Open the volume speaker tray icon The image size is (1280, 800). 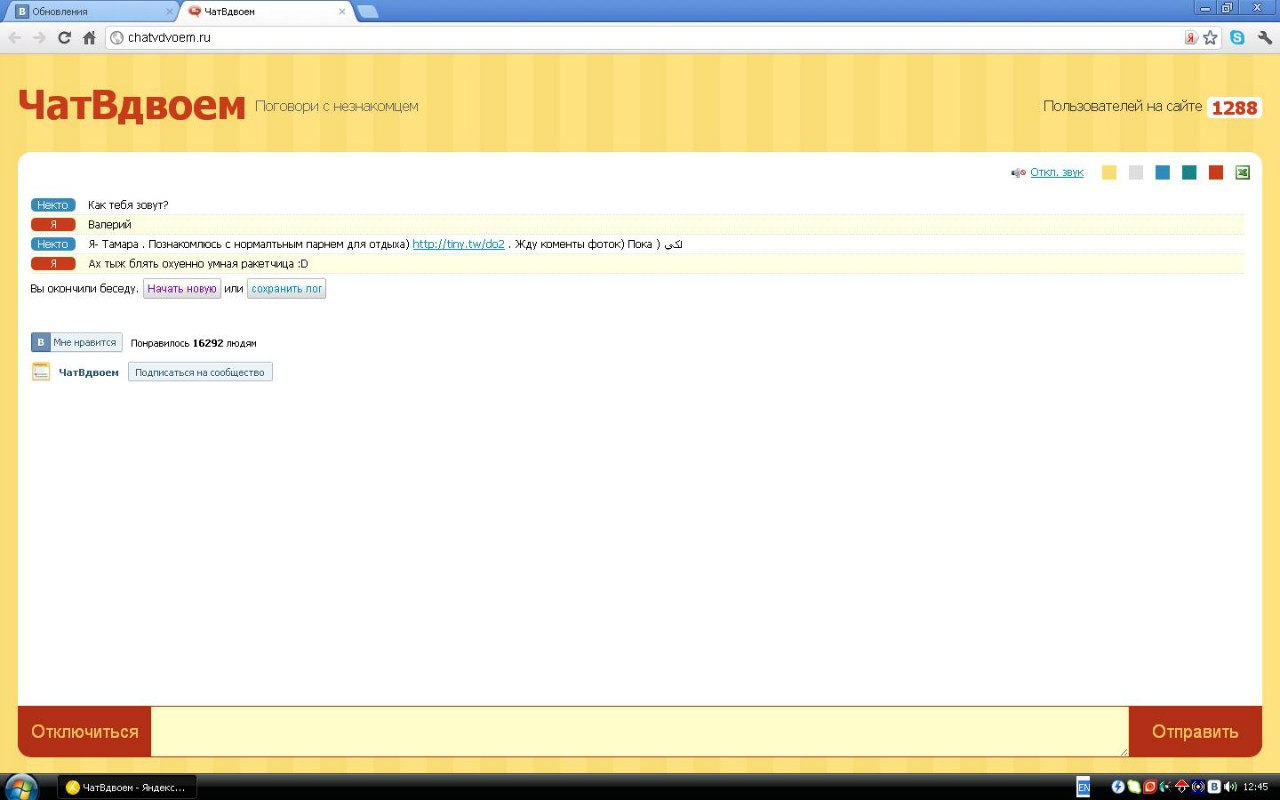click(x=1230, y=787)
